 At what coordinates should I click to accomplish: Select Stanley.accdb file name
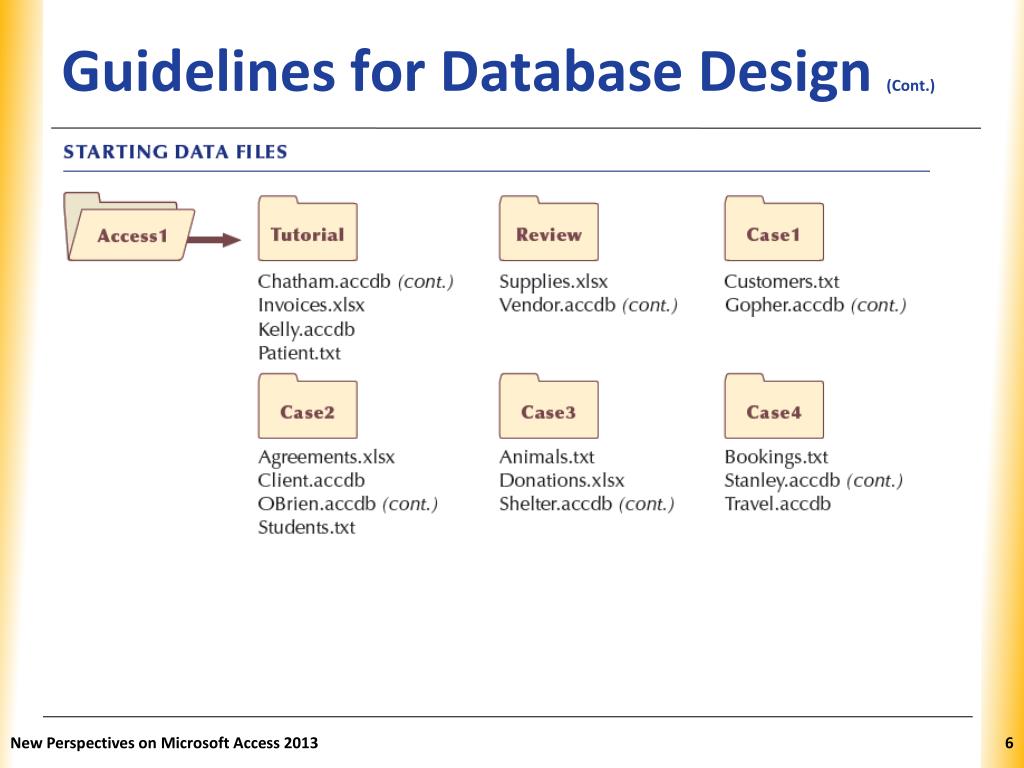pyautogui.click(x=782, y=481)
